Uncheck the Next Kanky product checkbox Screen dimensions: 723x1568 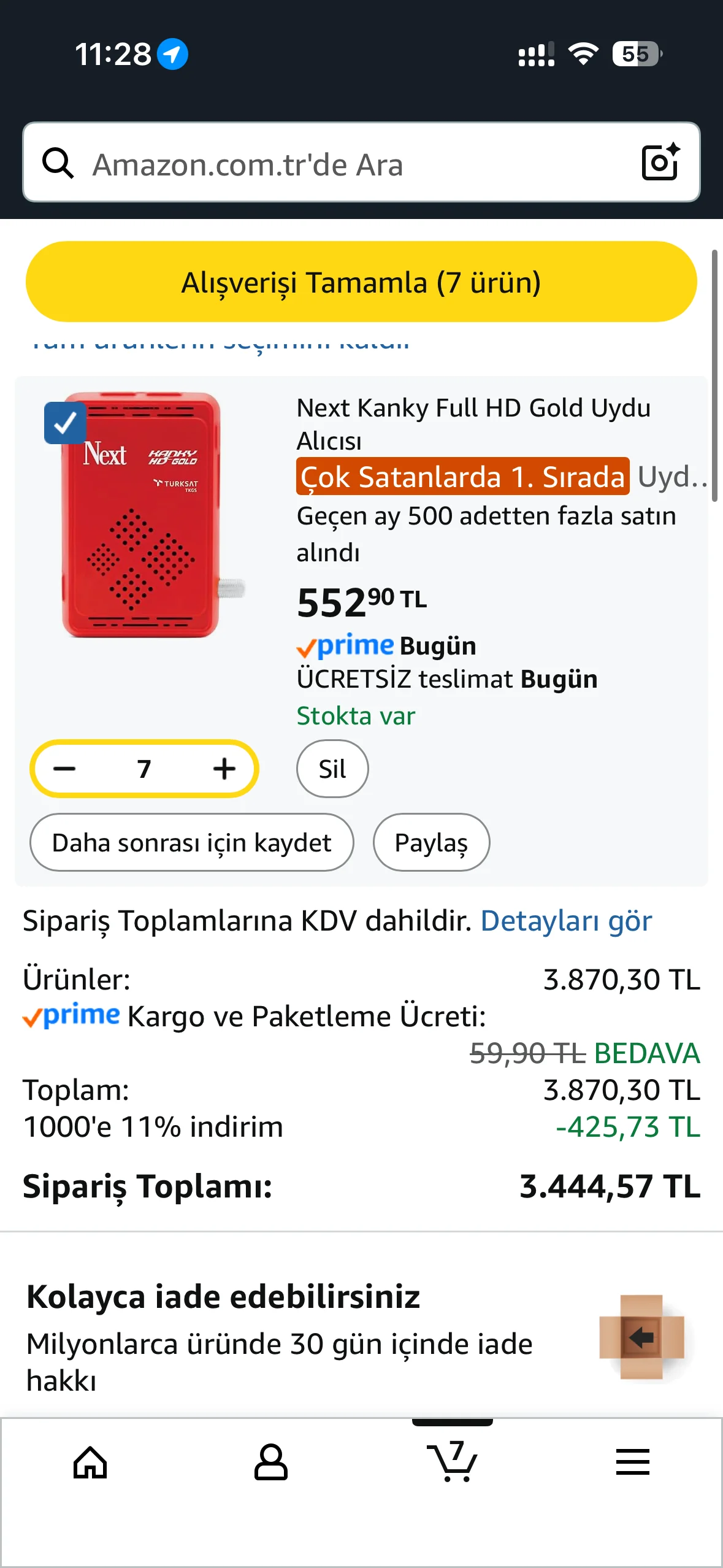65,423
